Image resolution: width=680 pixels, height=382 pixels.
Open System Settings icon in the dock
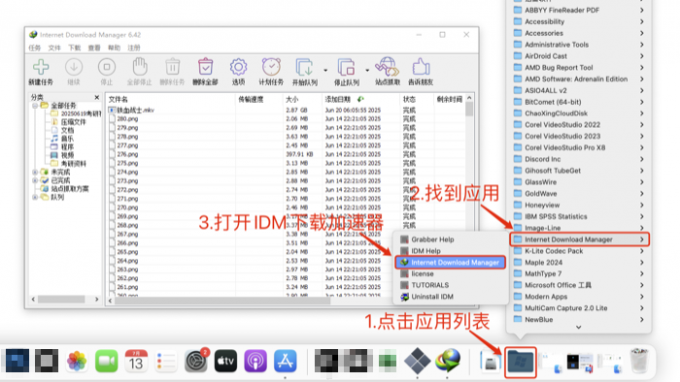point(196,361)
